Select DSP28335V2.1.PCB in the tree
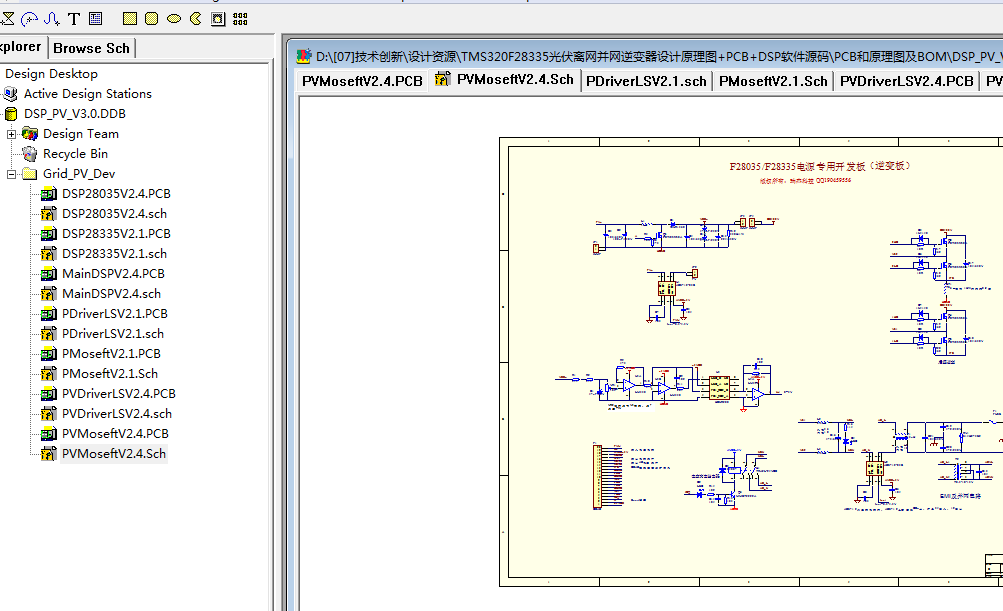 (116, 234)
